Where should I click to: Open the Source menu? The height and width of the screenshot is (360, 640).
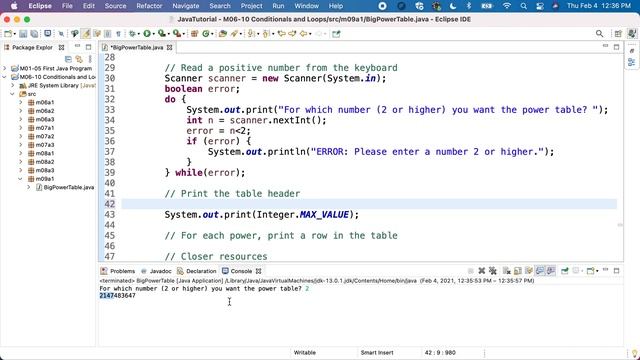tap(115, 6)
